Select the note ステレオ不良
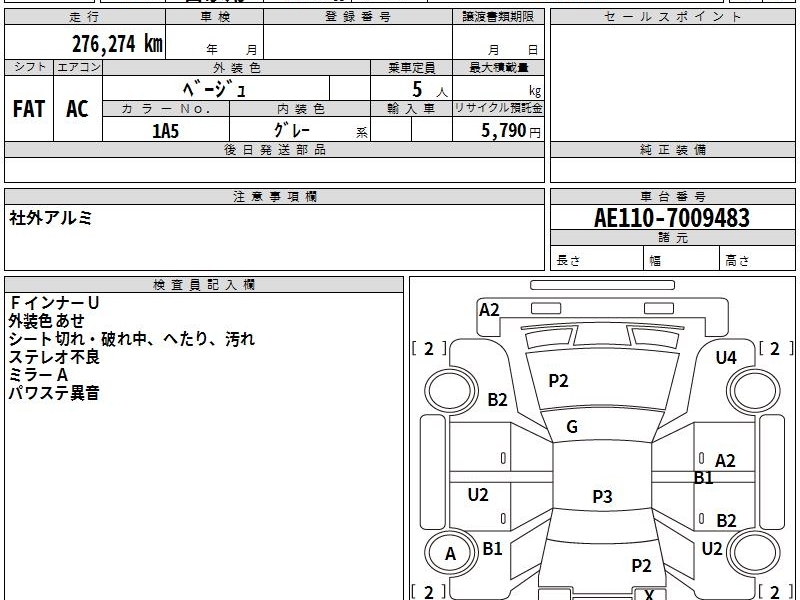This screenshot has height=600, width=800. pos(54,357)
